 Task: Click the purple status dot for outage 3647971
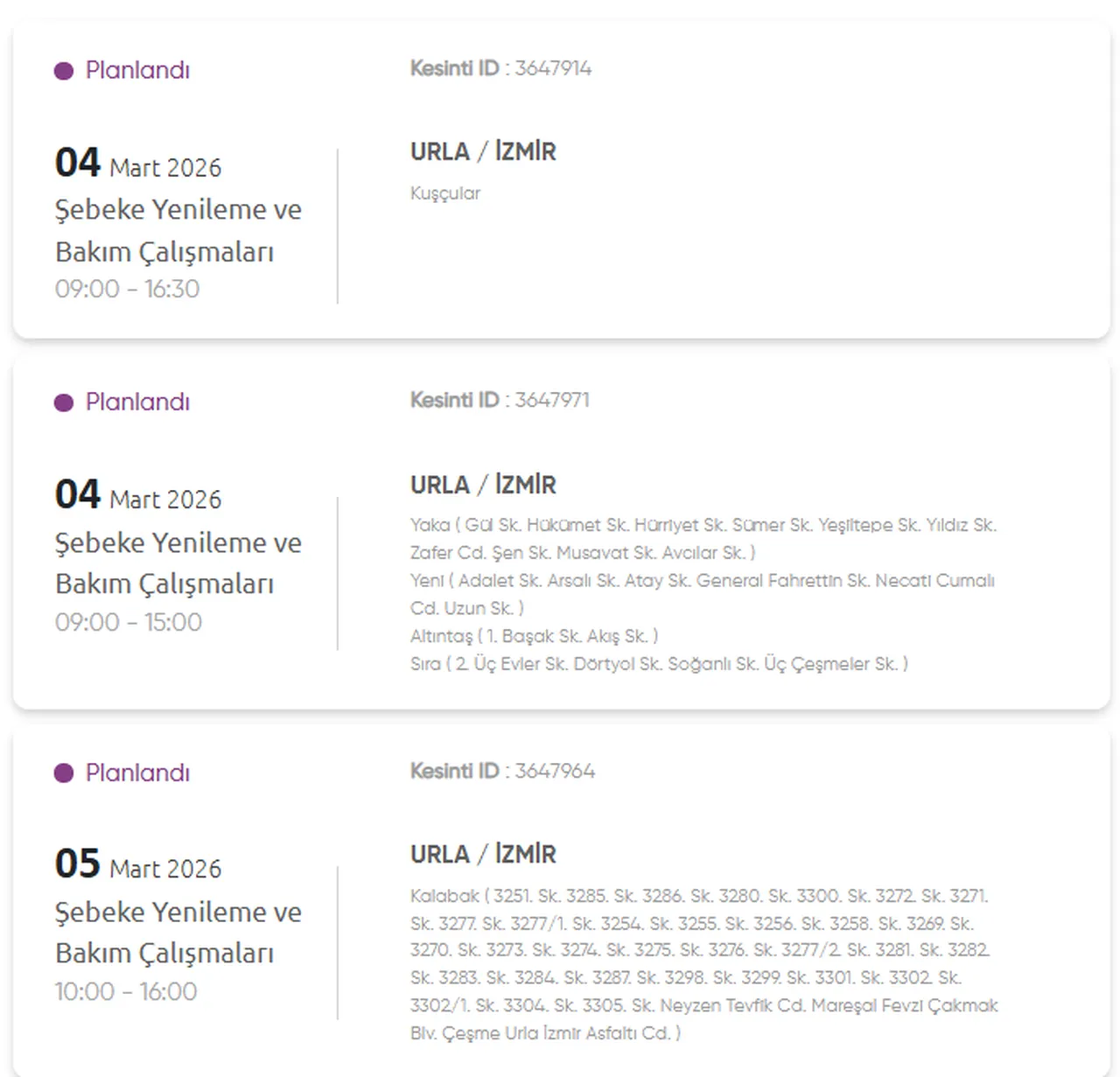point(64,402)
